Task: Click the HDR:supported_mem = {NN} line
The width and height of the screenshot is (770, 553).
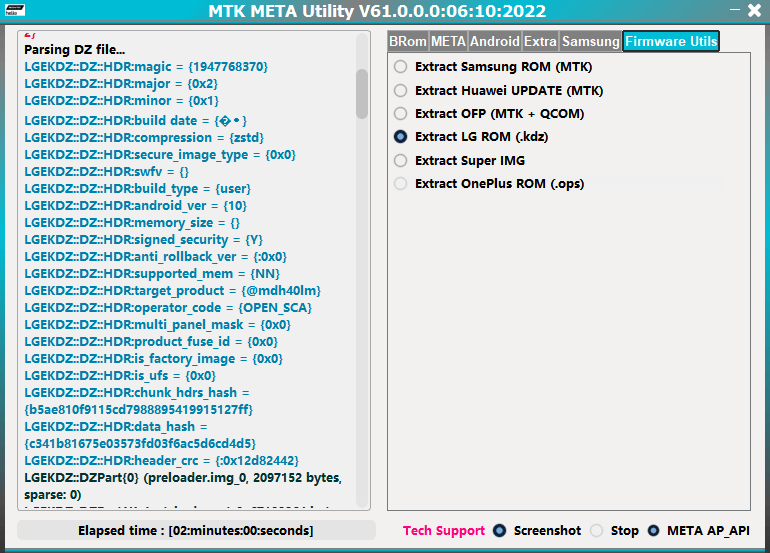Action: [152, 274]
